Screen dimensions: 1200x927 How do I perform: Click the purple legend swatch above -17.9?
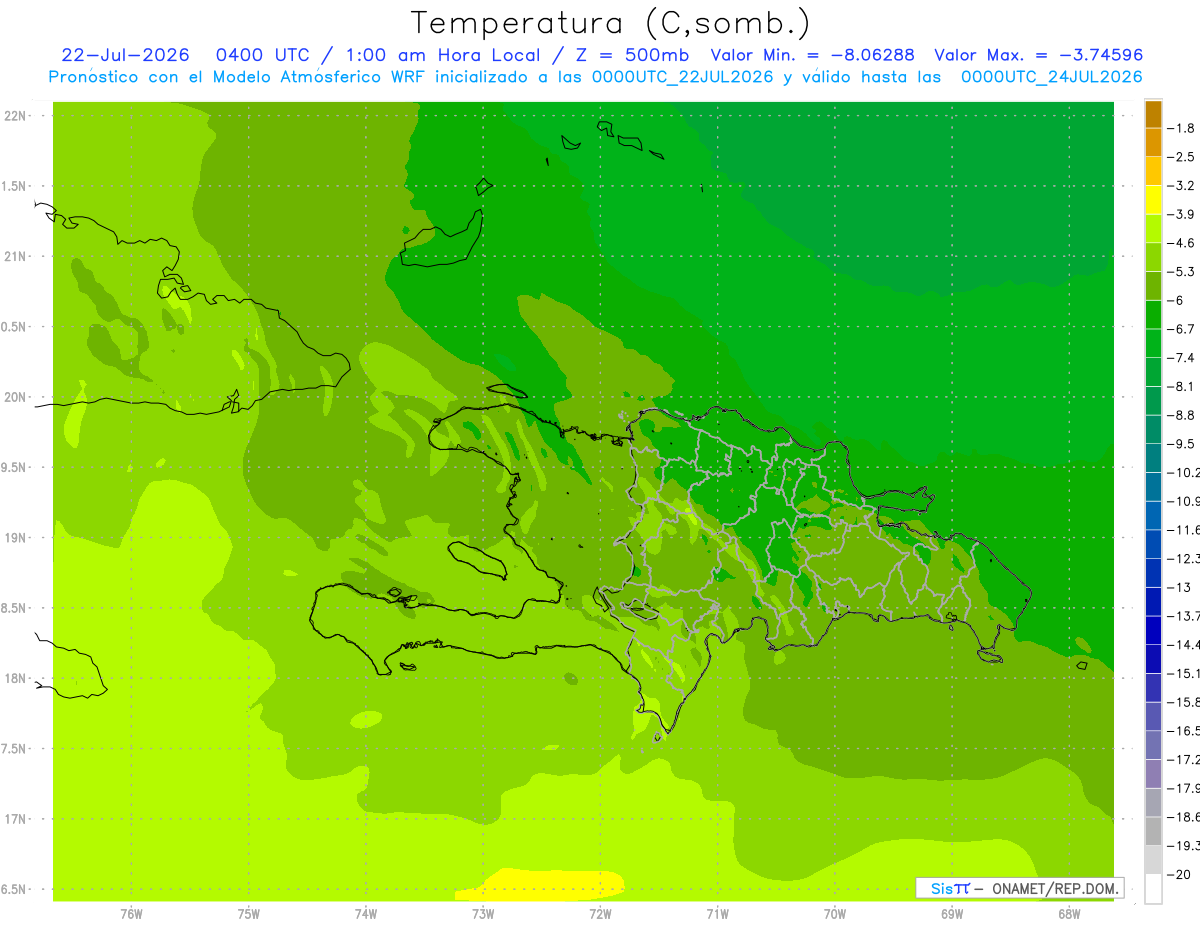[x=1153, y=773]
